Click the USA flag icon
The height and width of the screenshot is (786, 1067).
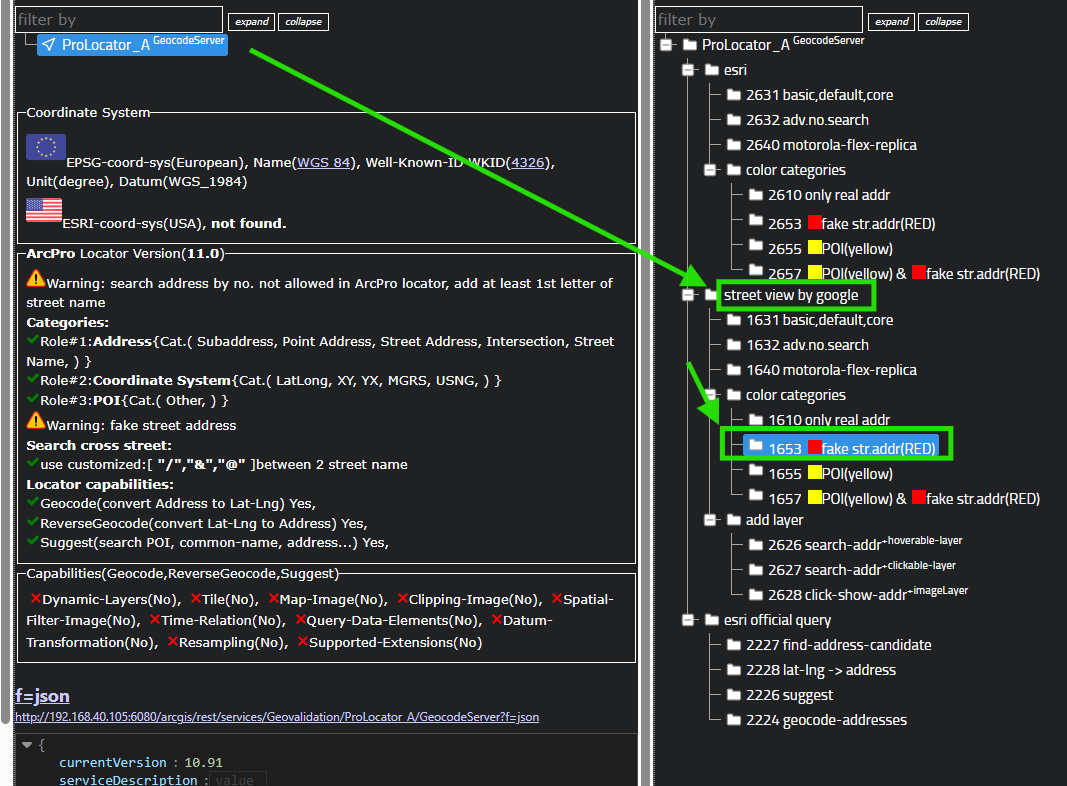(44, 210)
